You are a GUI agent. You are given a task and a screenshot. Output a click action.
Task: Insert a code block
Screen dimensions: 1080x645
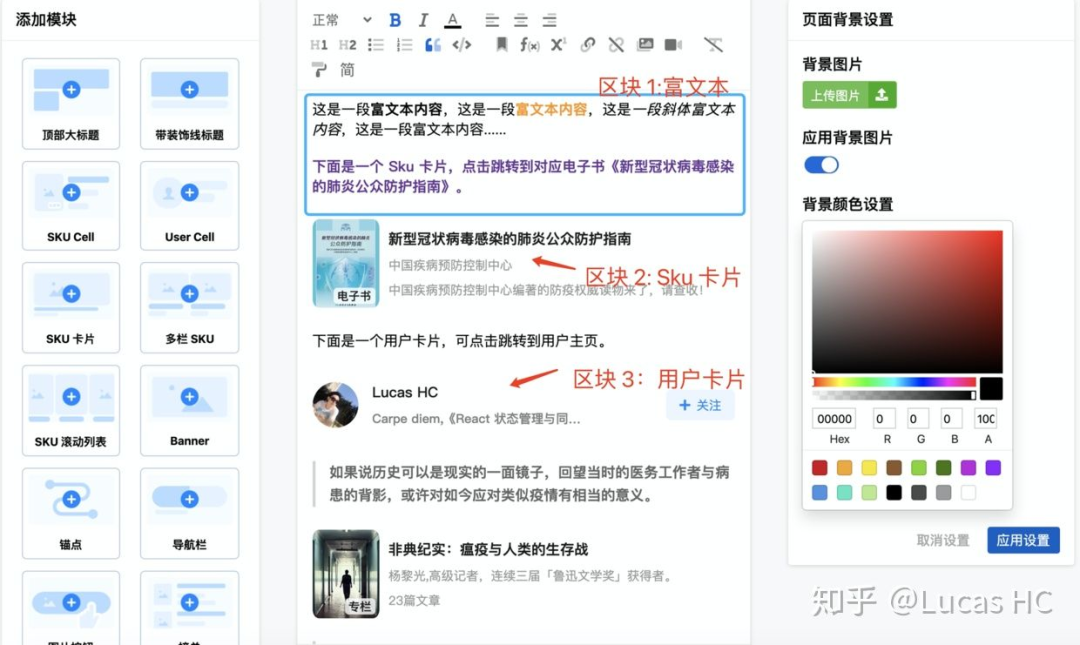point(461,45)
